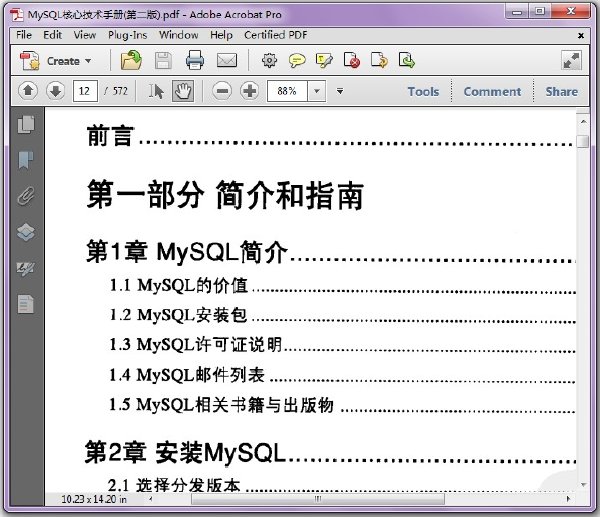Click the horizontal scrollbar left arrow
600x517 pixels.
point(151,499)
